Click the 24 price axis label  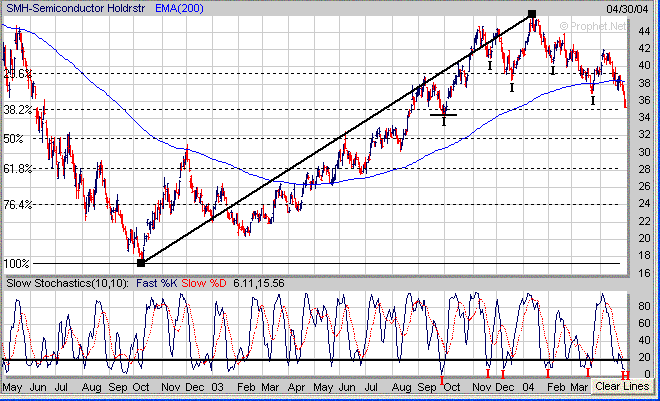tap(644, 203)
